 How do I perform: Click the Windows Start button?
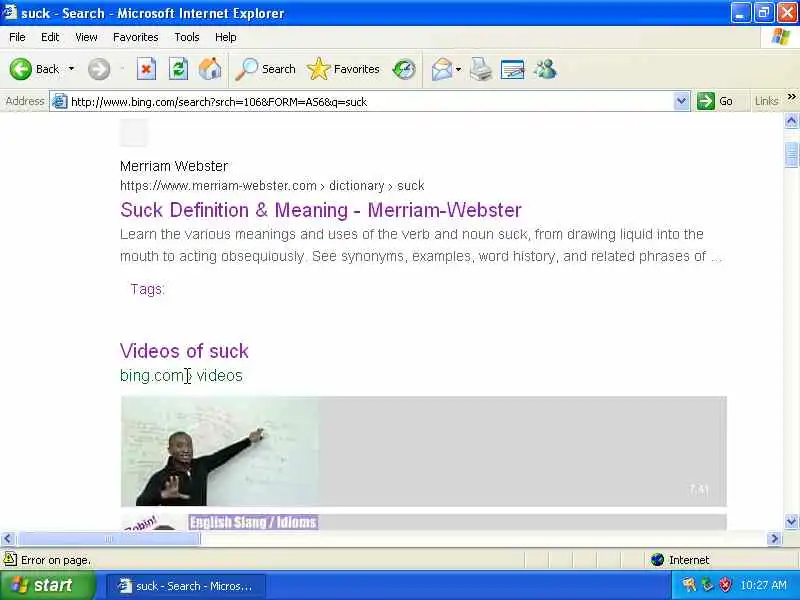click(47, 585)
